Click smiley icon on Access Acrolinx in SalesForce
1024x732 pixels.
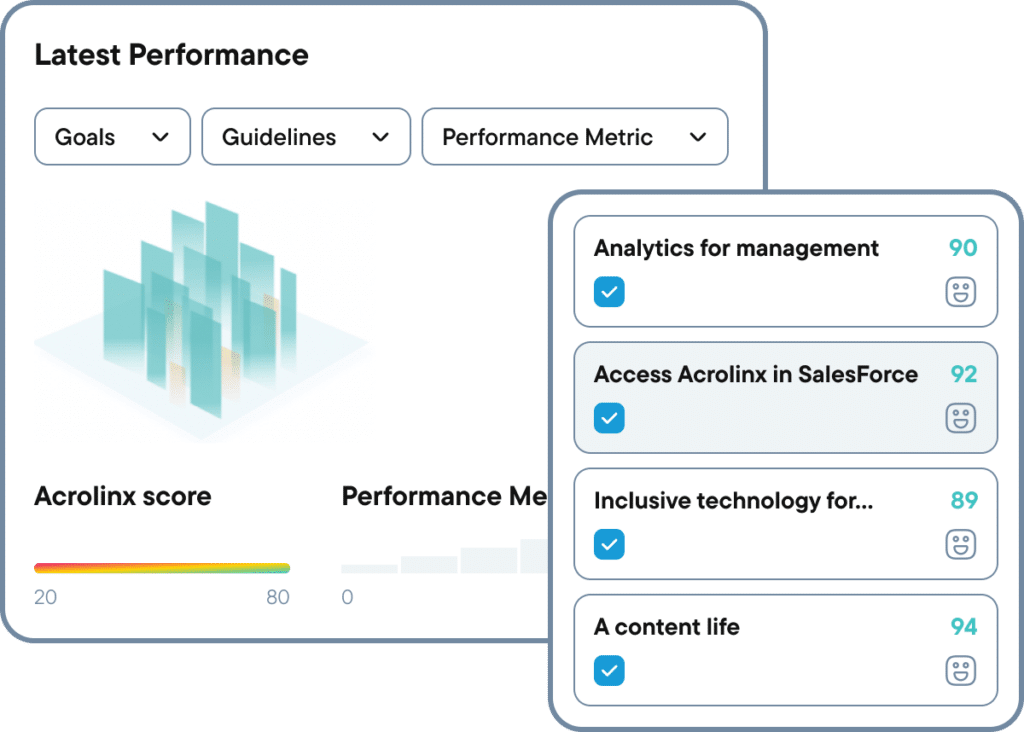point(960,418)
